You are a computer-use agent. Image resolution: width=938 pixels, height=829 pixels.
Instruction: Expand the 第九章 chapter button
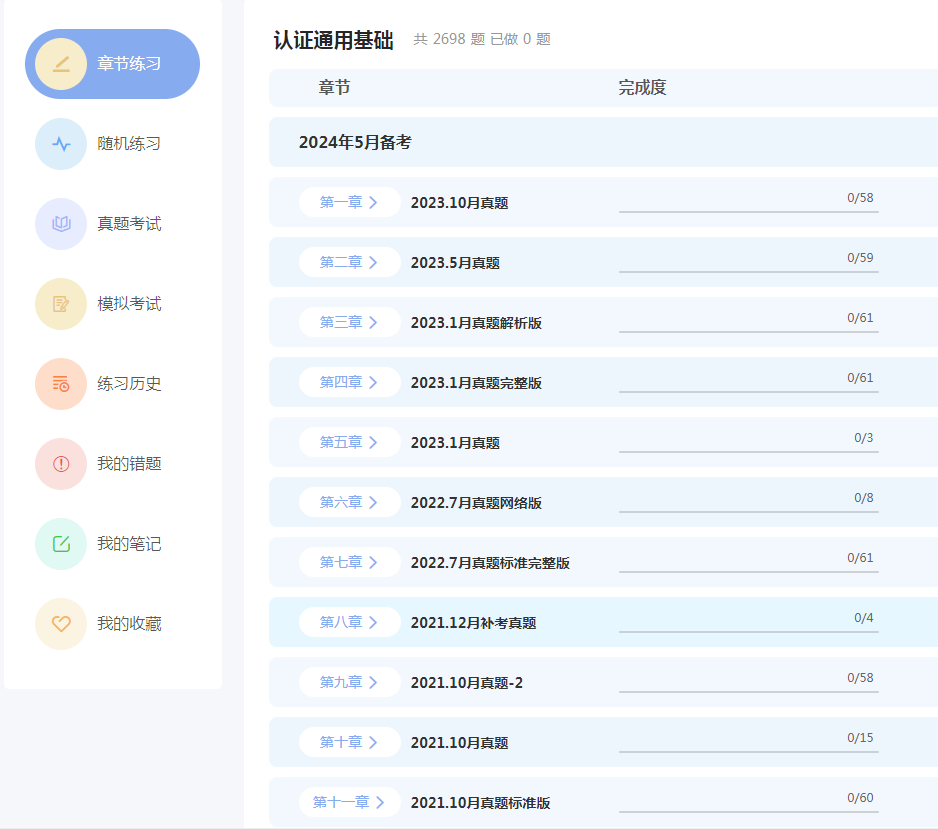349,682
